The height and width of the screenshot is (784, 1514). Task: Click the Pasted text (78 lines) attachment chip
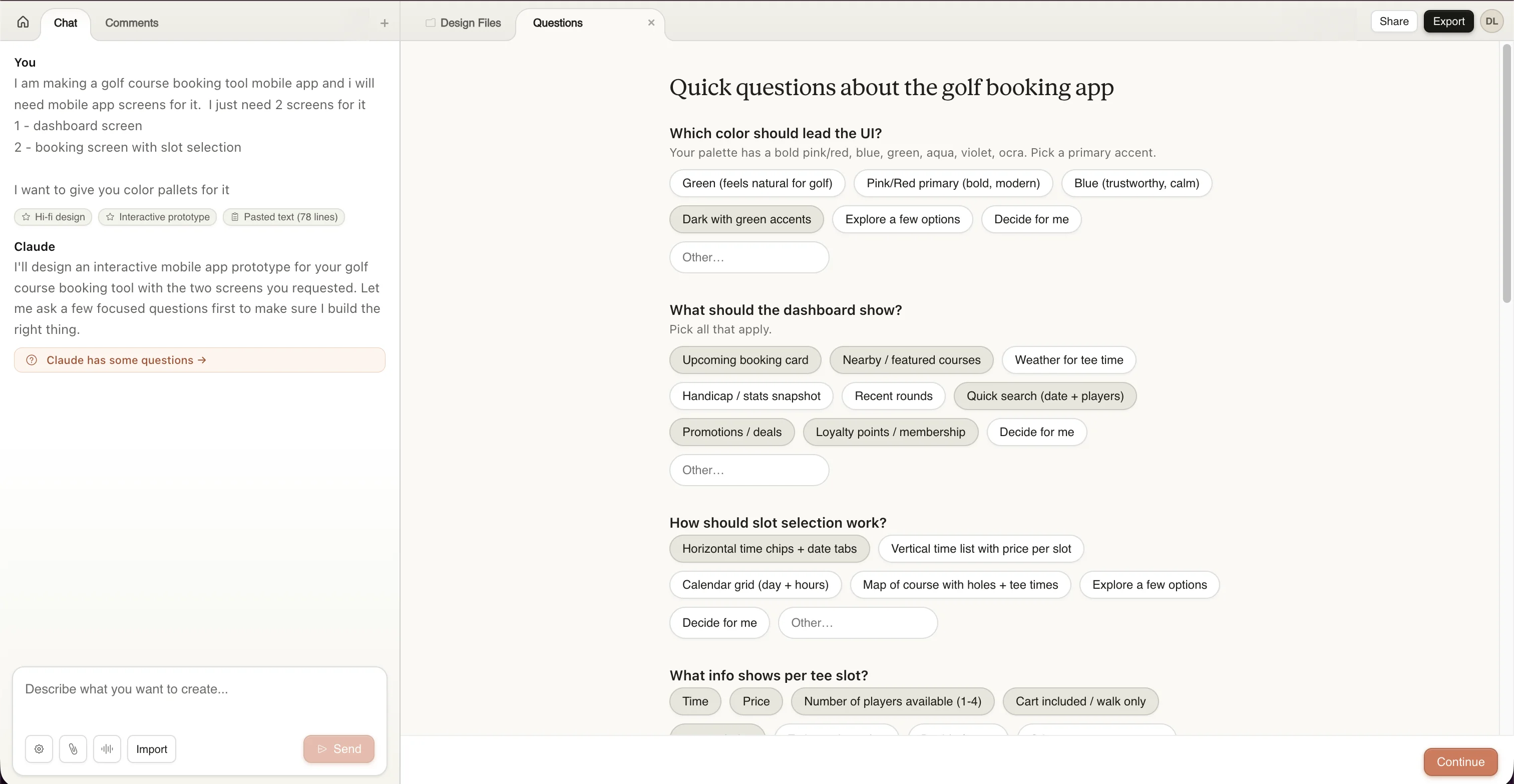coord(284,217)
